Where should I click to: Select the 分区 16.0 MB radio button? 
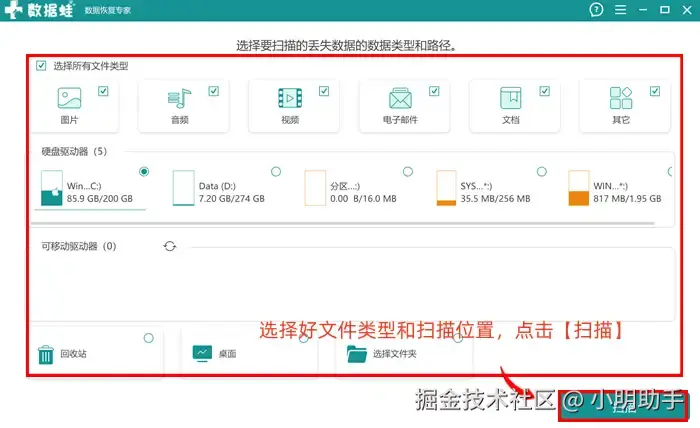pyautogui.click(x=408, y=171)
